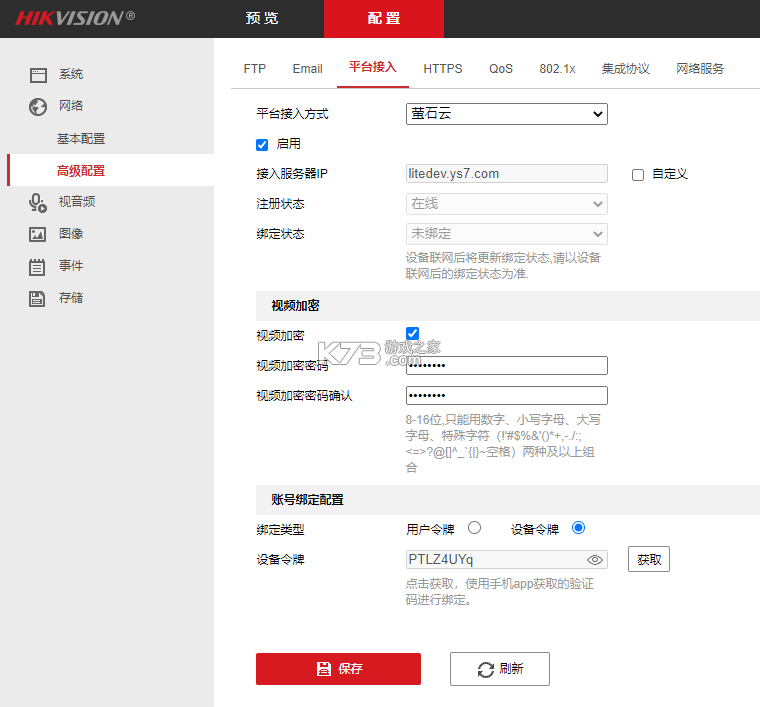The width and height of the screenshot is (760, 707).
Task: Click the network globe icon in the sidebar
Action: pyautogui.click(x=38, y=107)
